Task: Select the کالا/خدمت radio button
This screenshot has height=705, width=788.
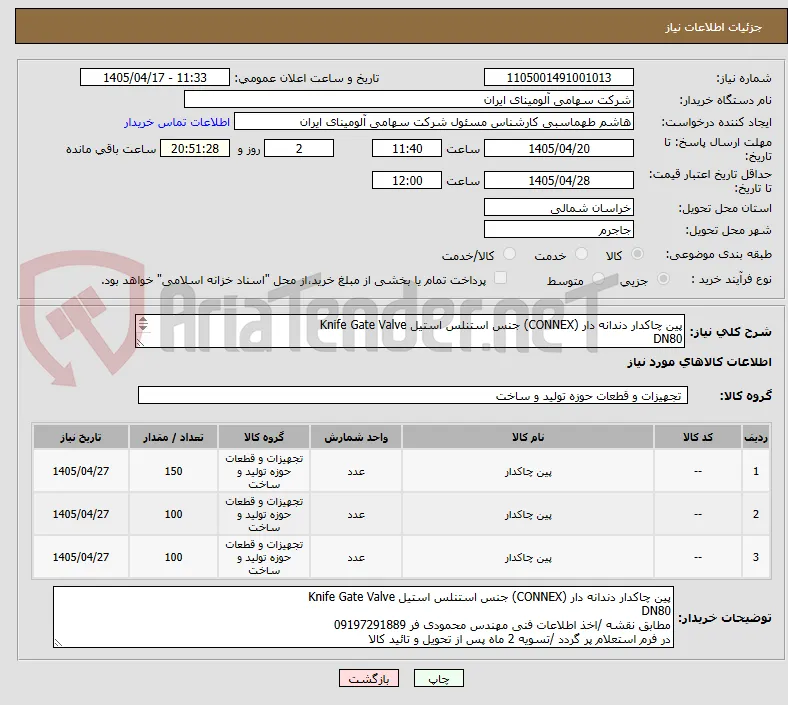Action: tap(510, 254)
